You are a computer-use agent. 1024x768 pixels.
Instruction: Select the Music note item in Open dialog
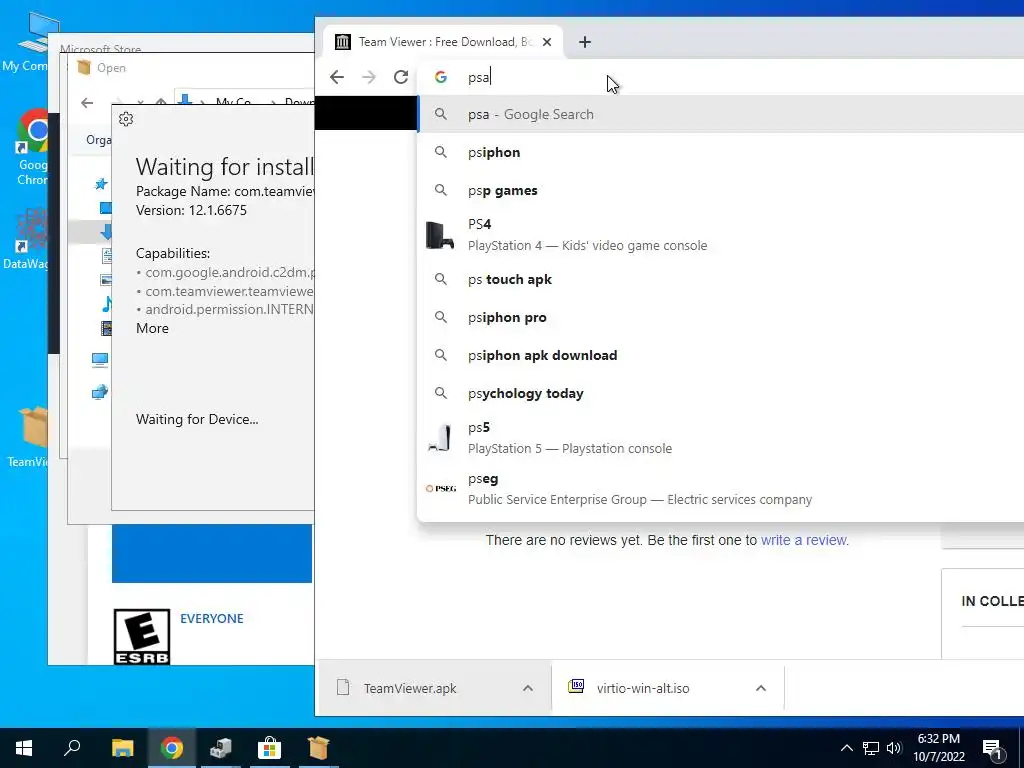click(x=106, y=304)
